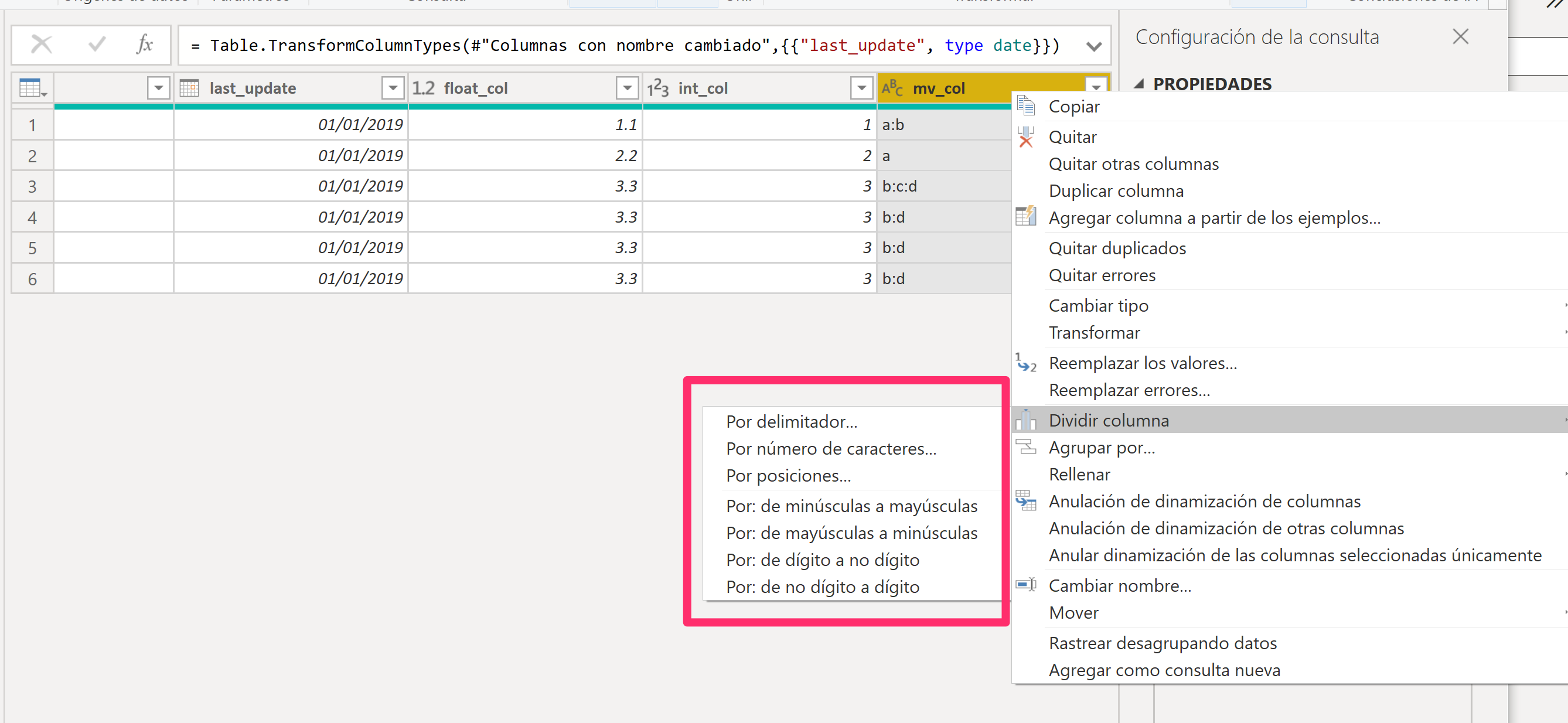
Task: Click the mv_col cell containing a:b
Action: (x=944, y=125)
